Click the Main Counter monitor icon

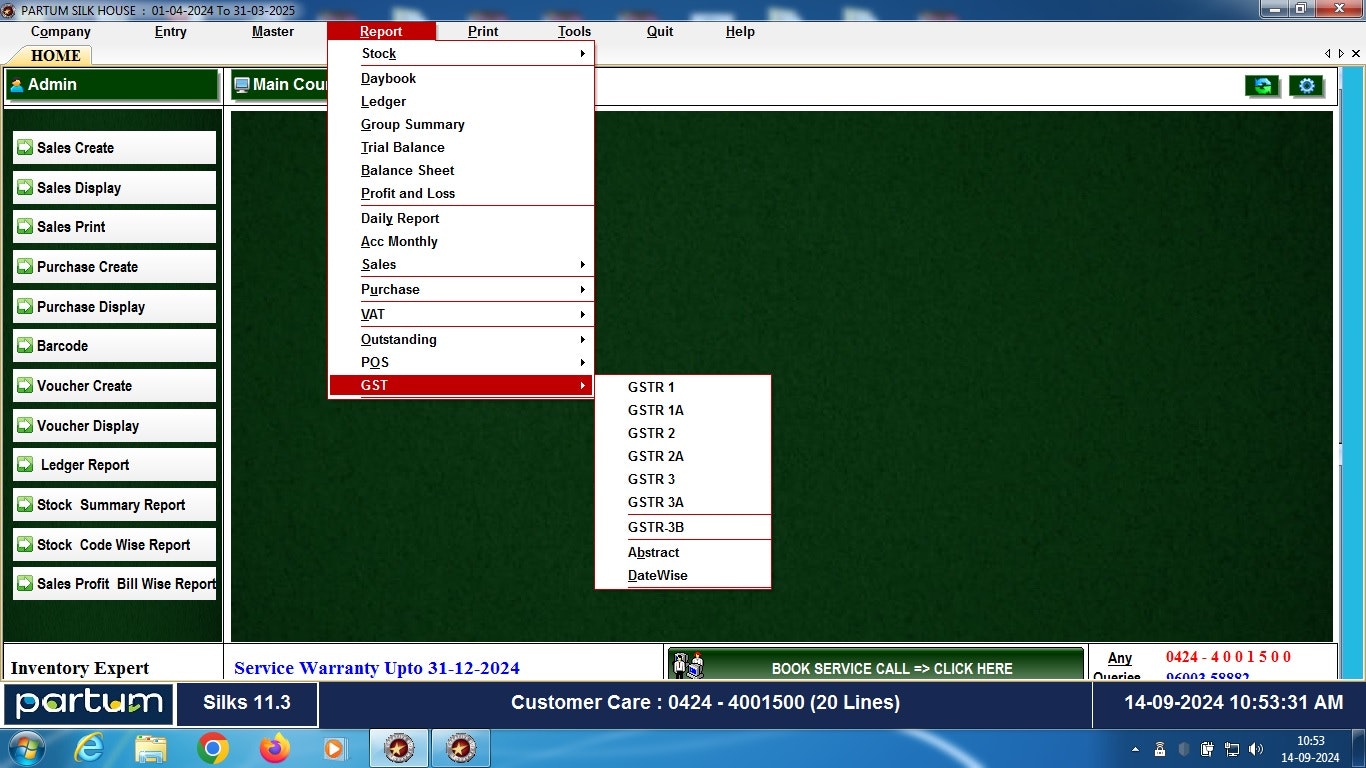(x=240, y=84)
